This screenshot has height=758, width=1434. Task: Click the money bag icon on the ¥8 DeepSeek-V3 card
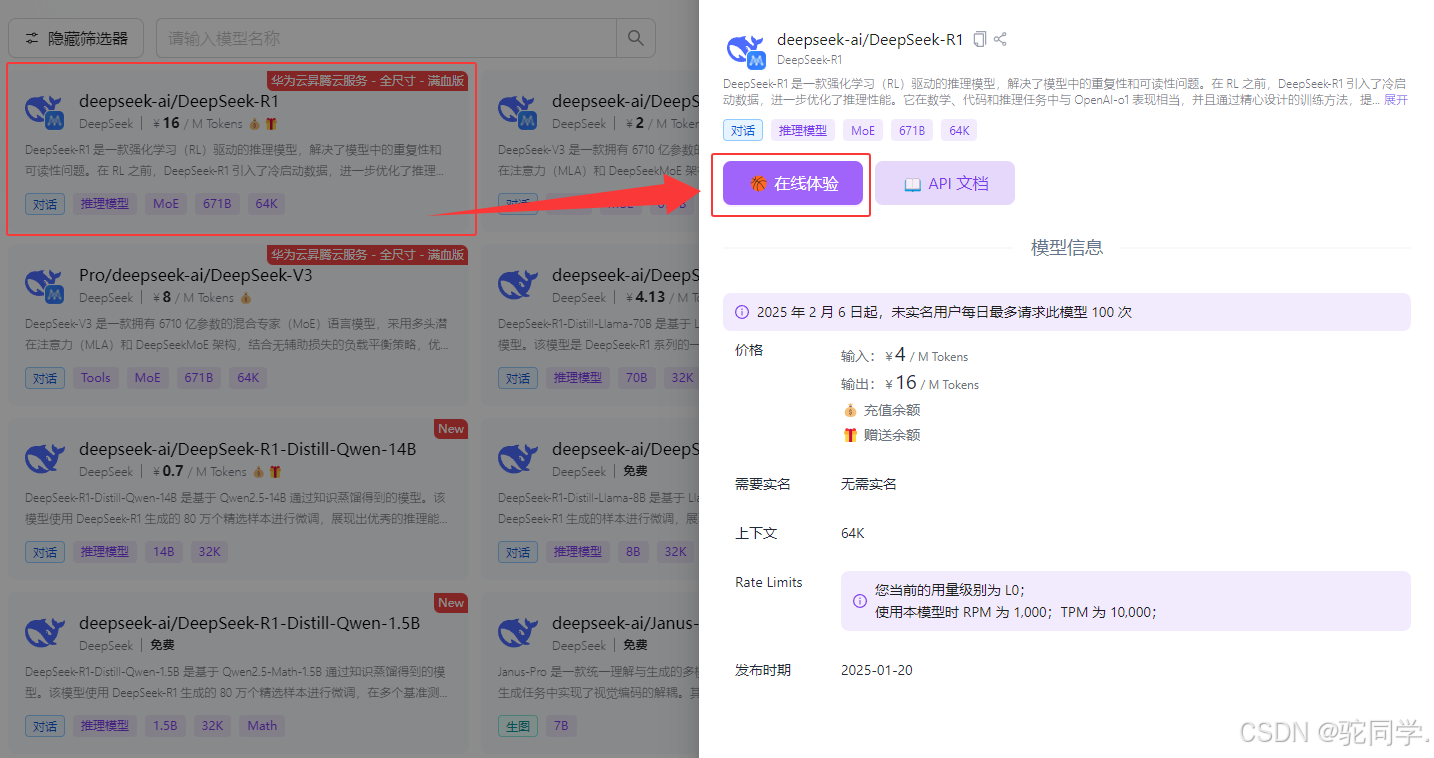coord(246,298)
